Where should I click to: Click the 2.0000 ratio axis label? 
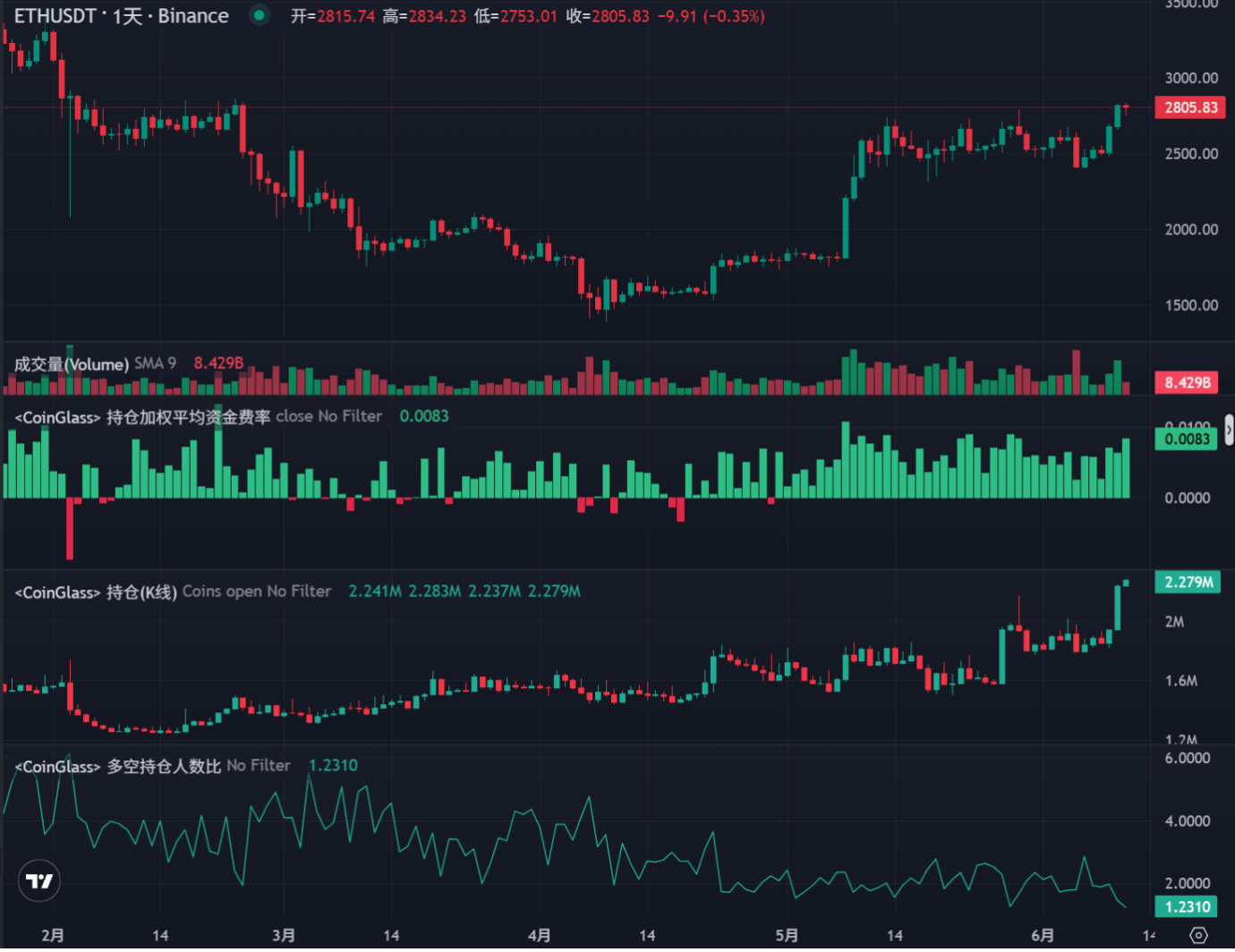point(1187,883)
